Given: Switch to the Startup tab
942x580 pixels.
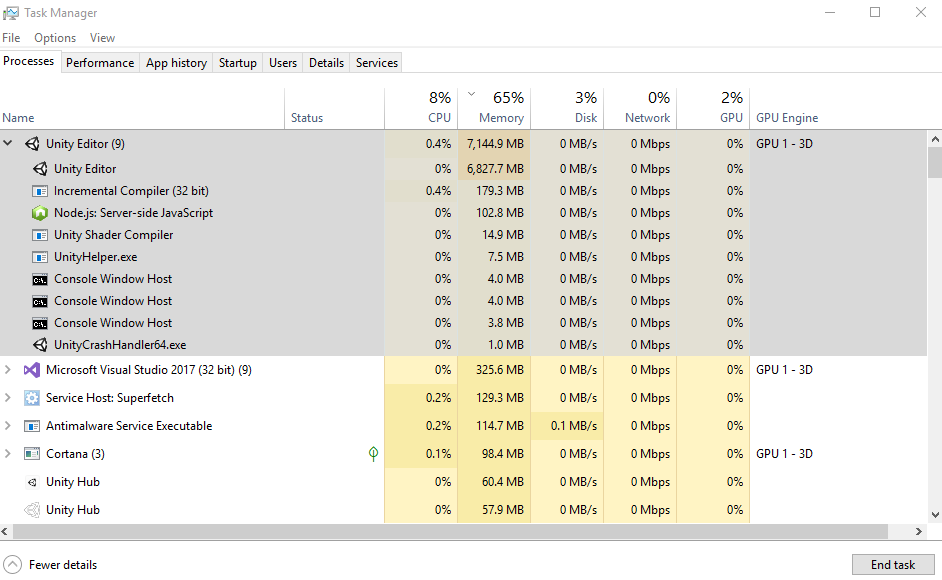Looking at the screenshot, I should click(237, 62).
